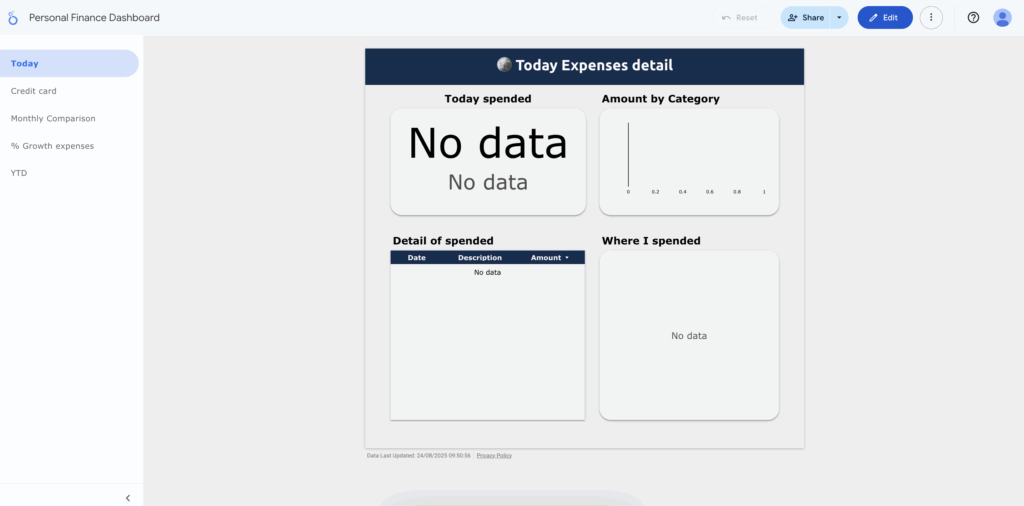Open the % Growth expenses page
1024x506 pixels.
[x=52, y=146]
